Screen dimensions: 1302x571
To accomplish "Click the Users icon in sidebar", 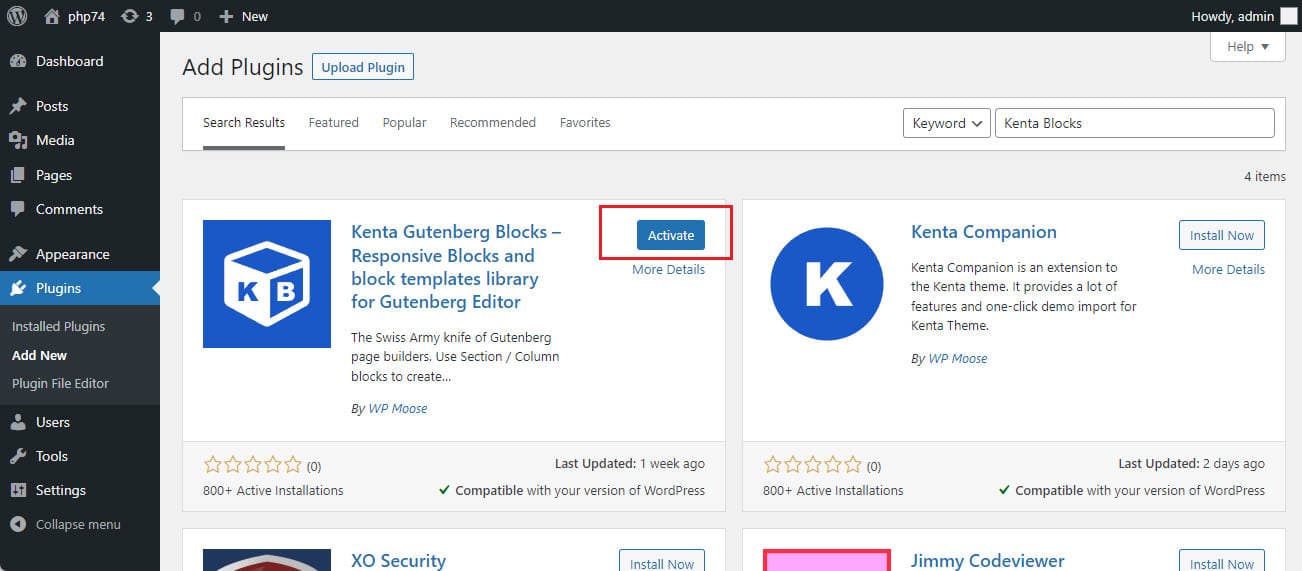I will pyautogui.click(x=18, y=422).
